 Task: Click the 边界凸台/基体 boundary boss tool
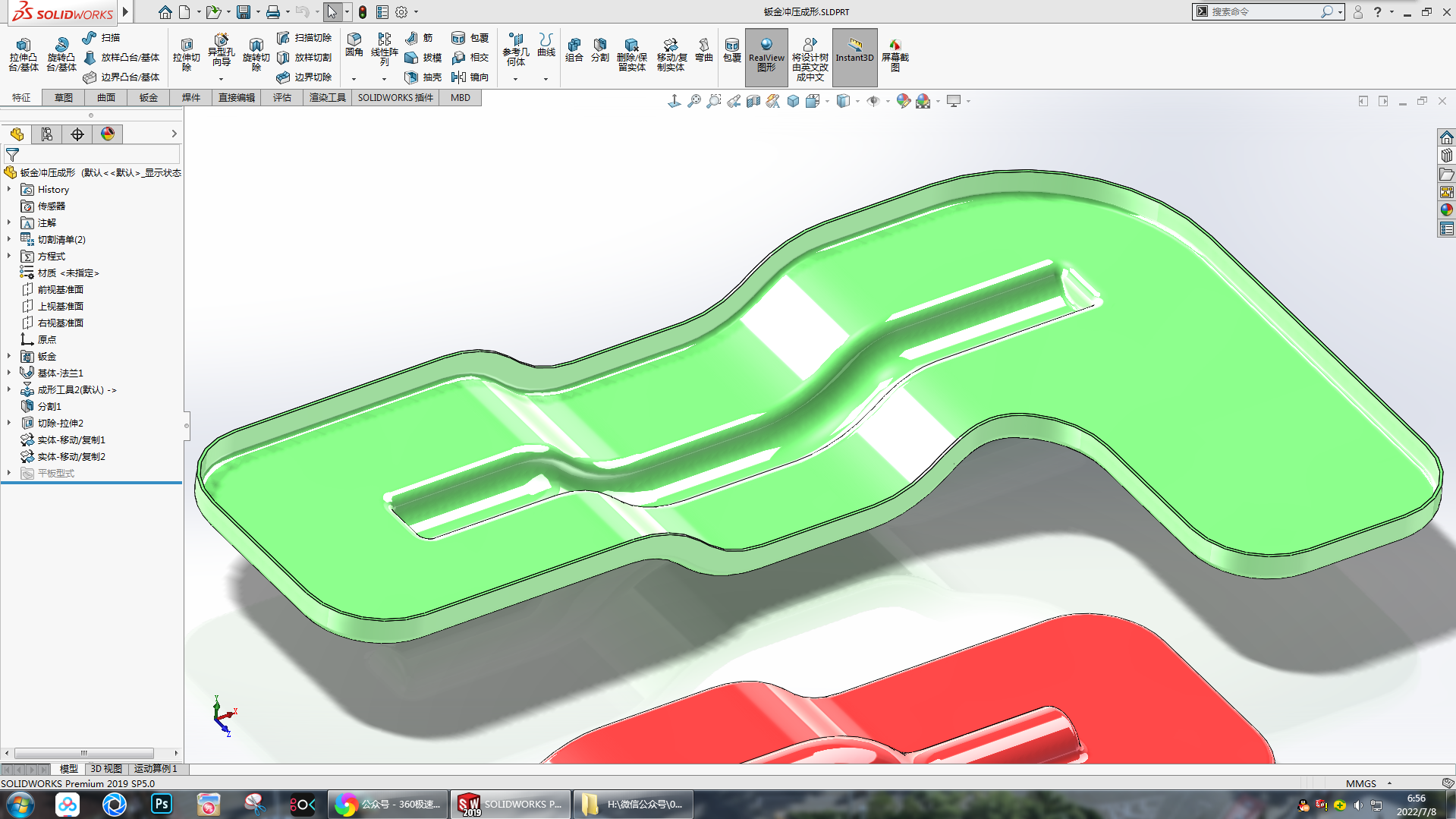pos(121,77)
